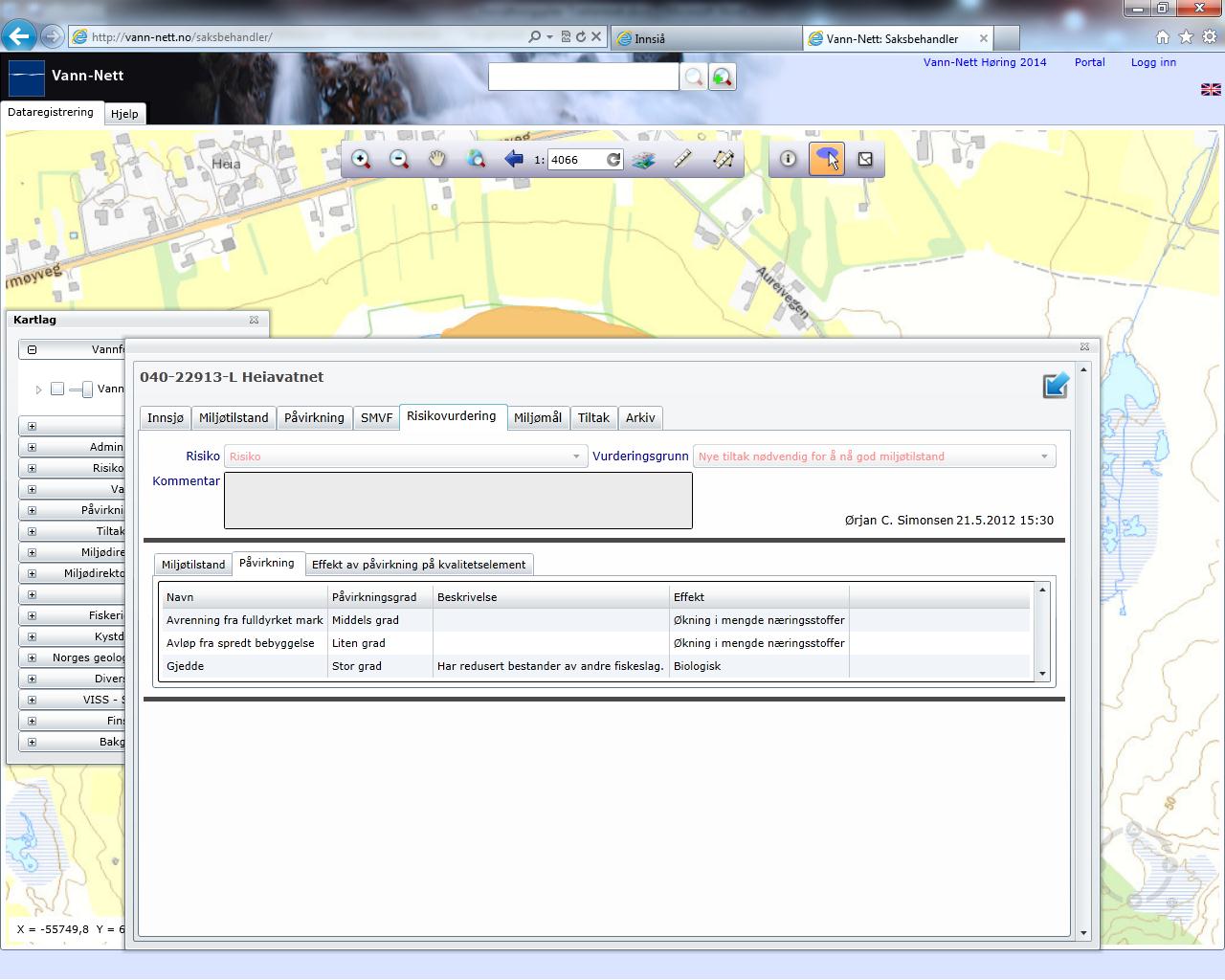1225x980 pixels.
Task: Open the Miljømål tab
Action: (x=538, y=418)
